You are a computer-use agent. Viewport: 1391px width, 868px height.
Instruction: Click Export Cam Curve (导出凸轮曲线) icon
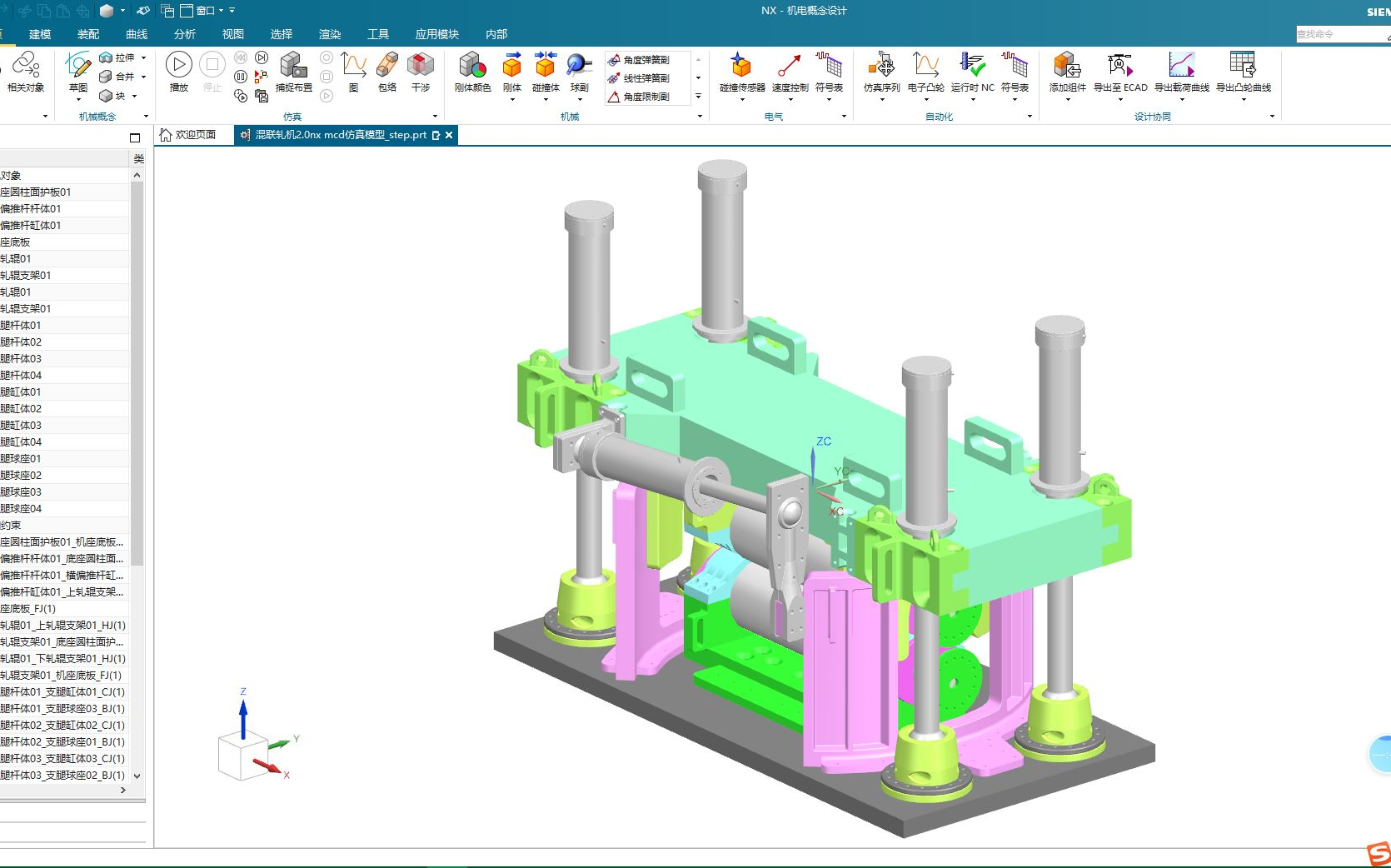pyautogui.click(x=1243, y=65)
